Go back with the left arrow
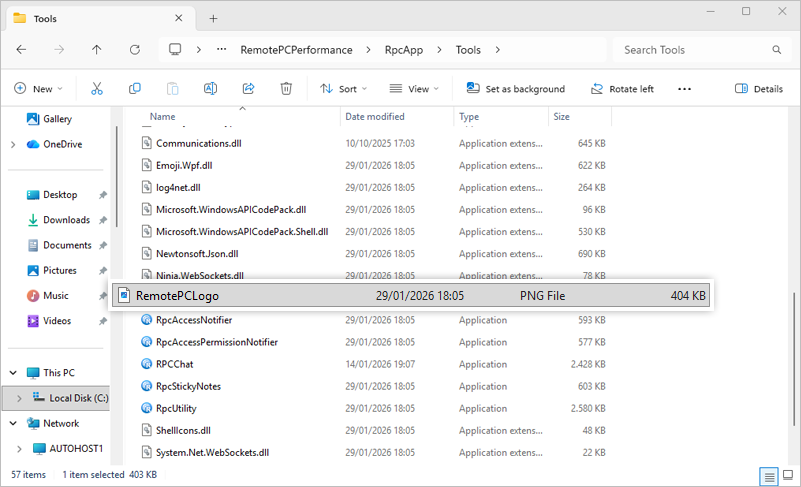This screenshot has height=487, width=801. click(x=21, y=50)
